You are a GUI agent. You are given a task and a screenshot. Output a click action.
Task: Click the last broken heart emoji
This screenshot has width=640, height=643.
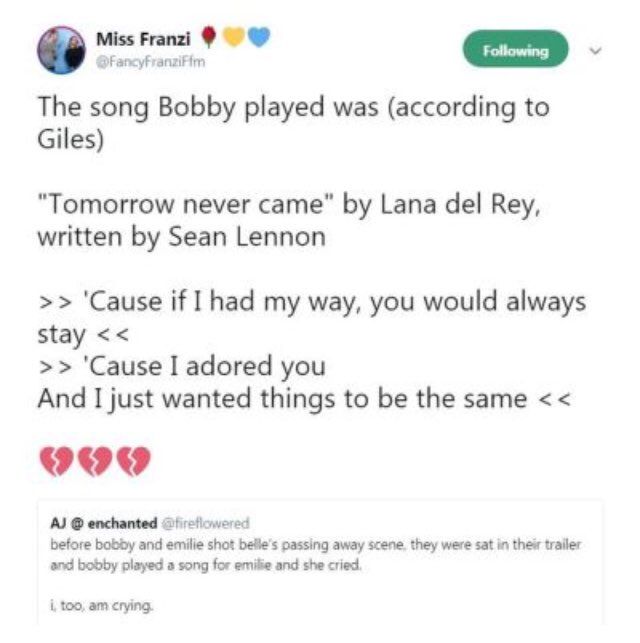pos(134,462)
